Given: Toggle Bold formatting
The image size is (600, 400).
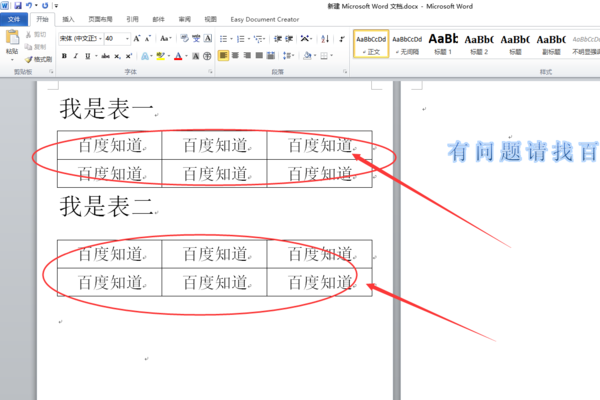Looking at the screenshot, I should [64, 56].
